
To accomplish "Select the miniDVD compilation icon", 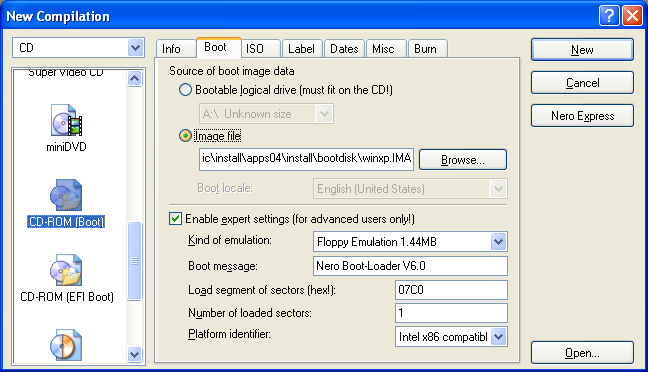I will pos(67,120).
